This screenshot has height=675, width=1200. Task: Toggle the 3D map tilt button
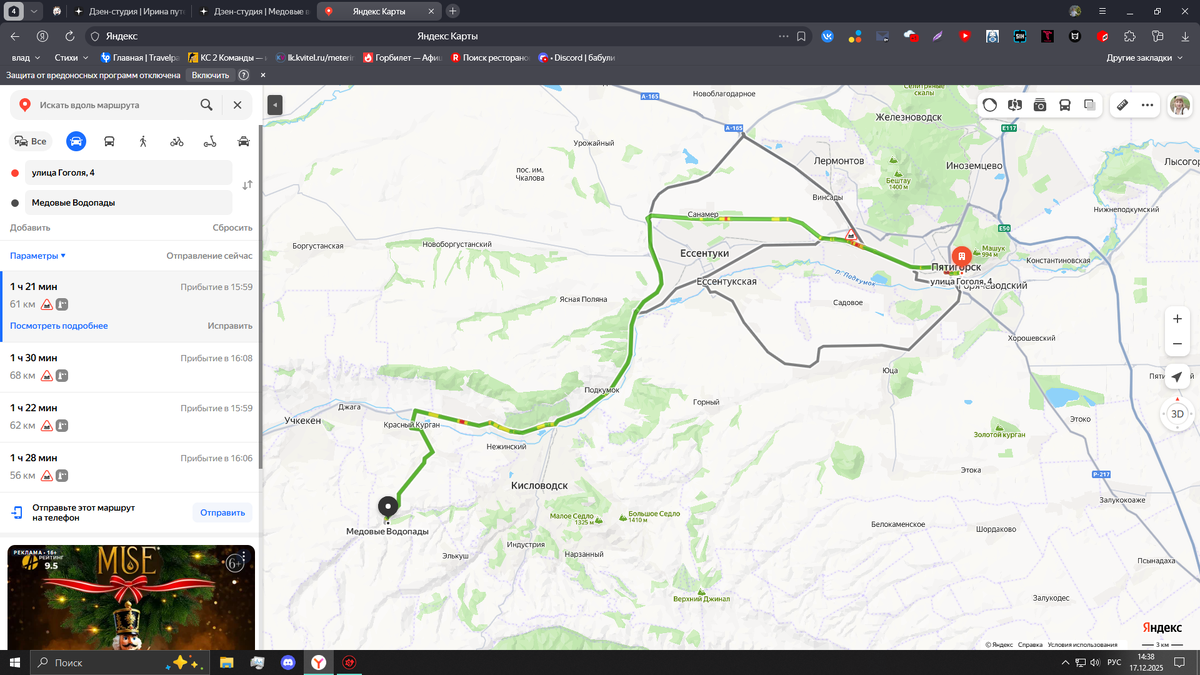(x=1177, y=413)
